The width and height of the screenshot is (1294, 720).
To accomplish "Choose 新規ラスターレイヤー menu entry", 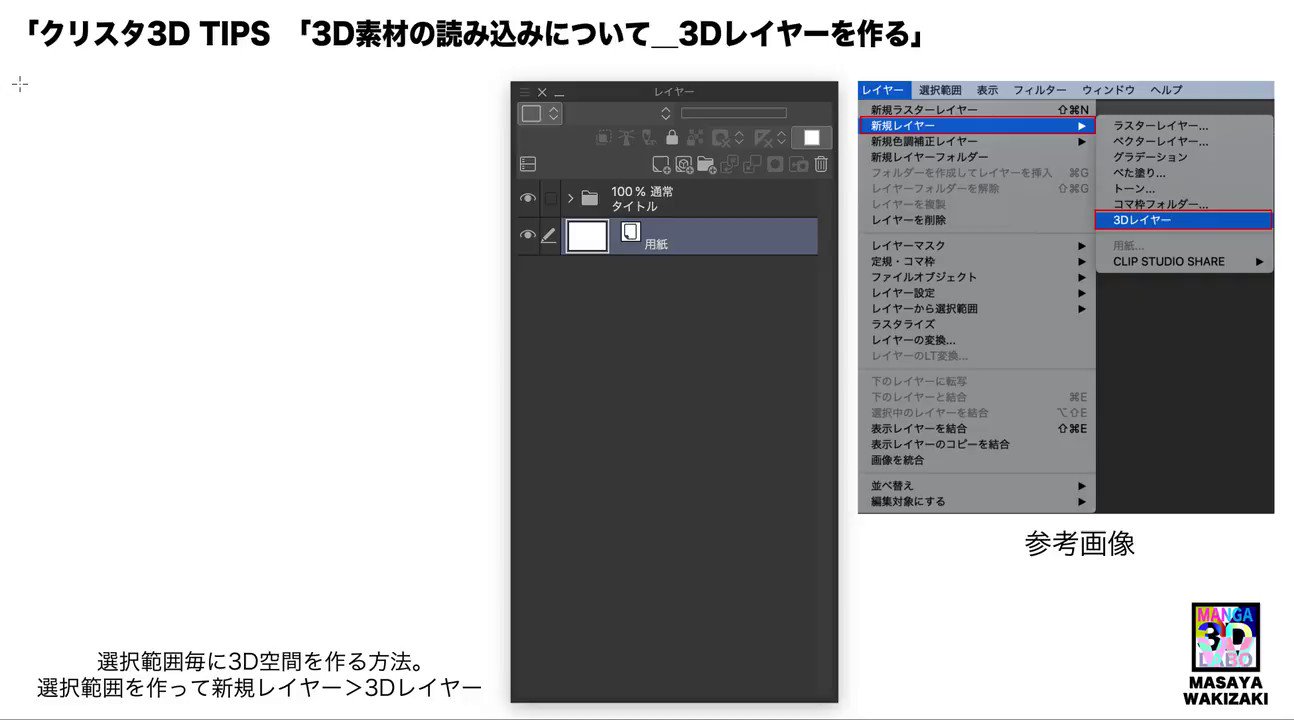I will tap(977, 110).
